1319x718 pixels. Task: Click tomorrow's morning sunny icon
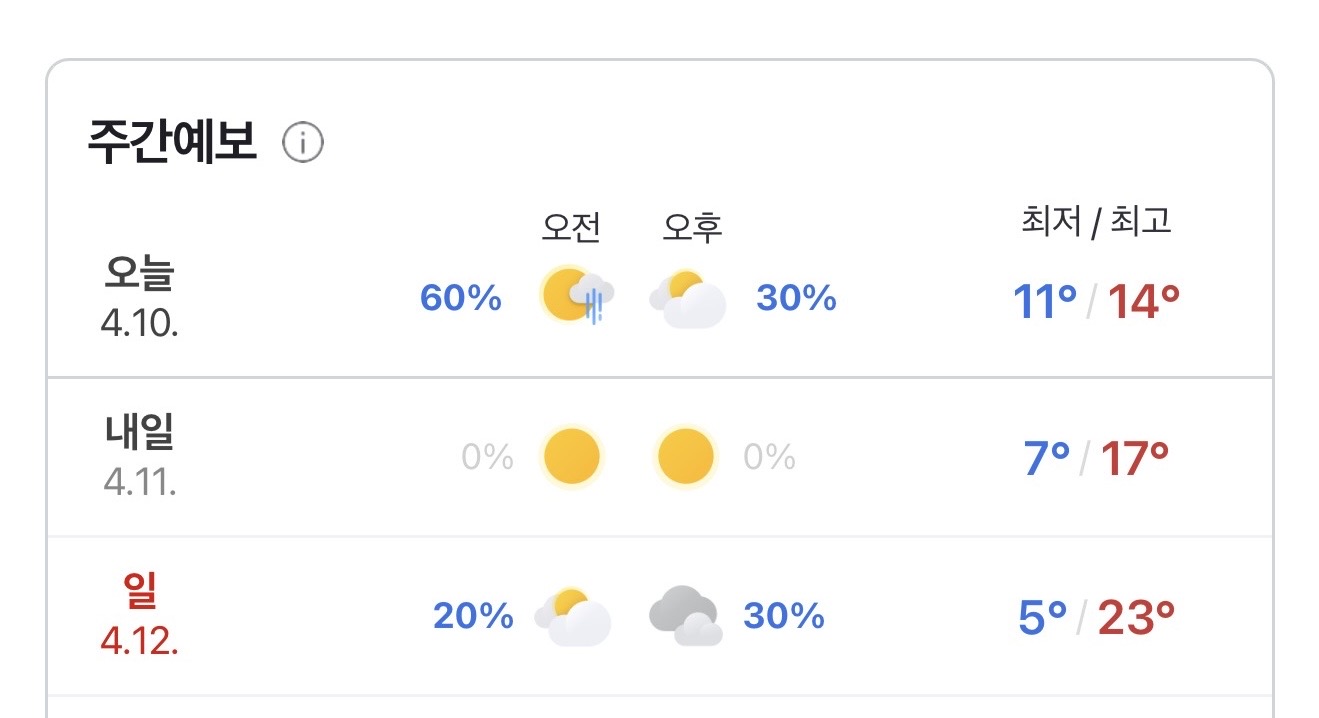tap(571, 457)
